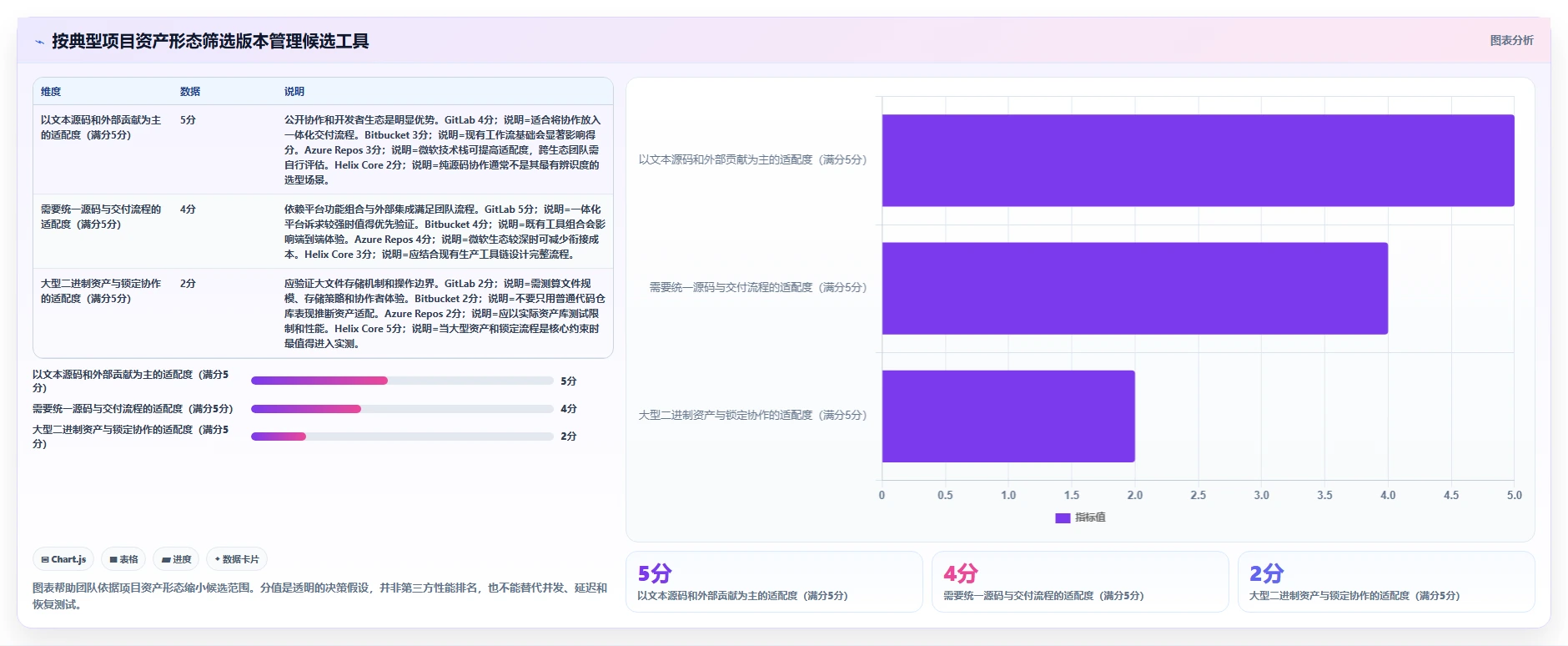Click the 4分 value in the table

[188, 209]
